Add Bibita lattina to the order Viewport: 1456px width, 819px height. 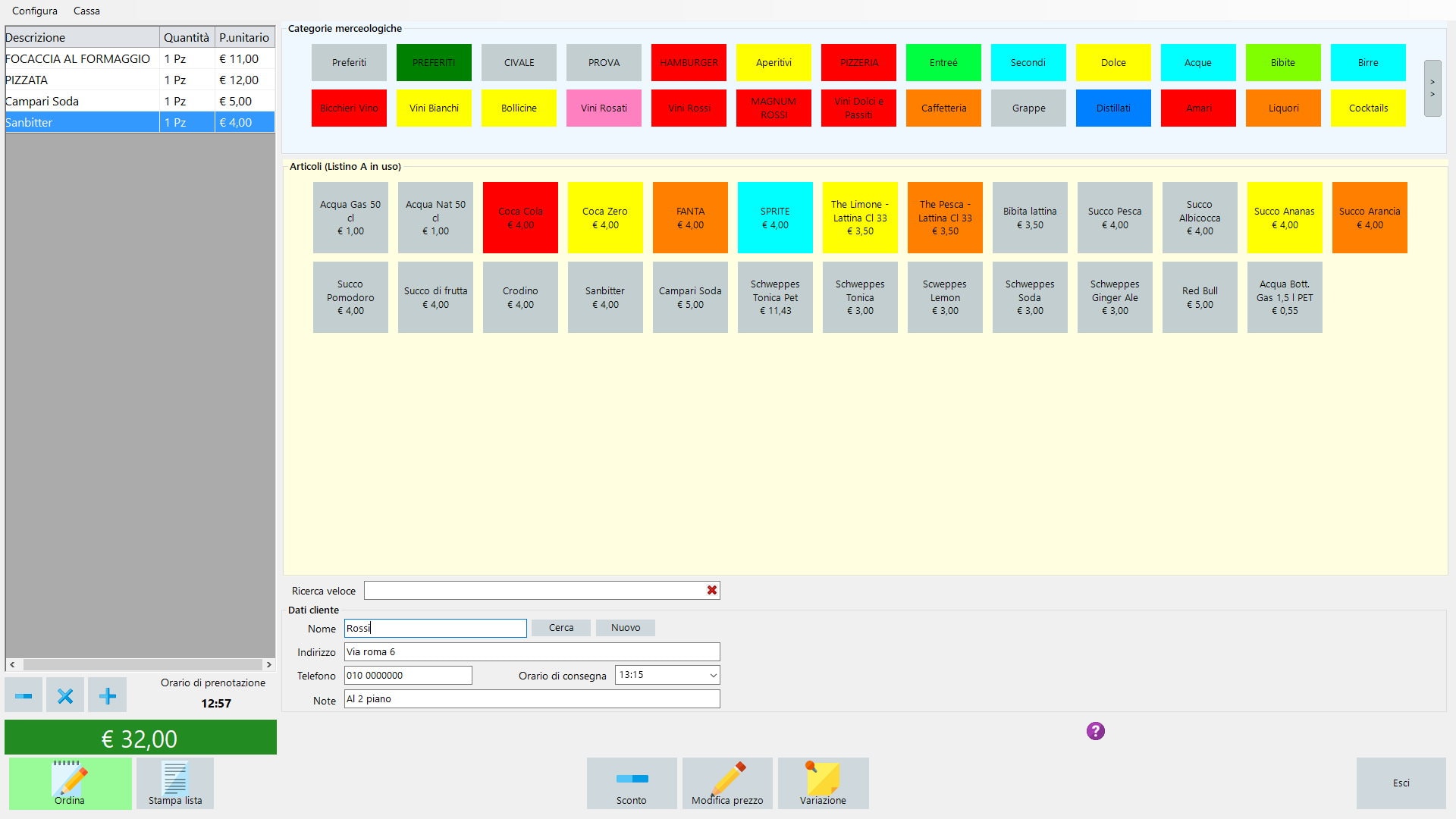click(1030, 218)
